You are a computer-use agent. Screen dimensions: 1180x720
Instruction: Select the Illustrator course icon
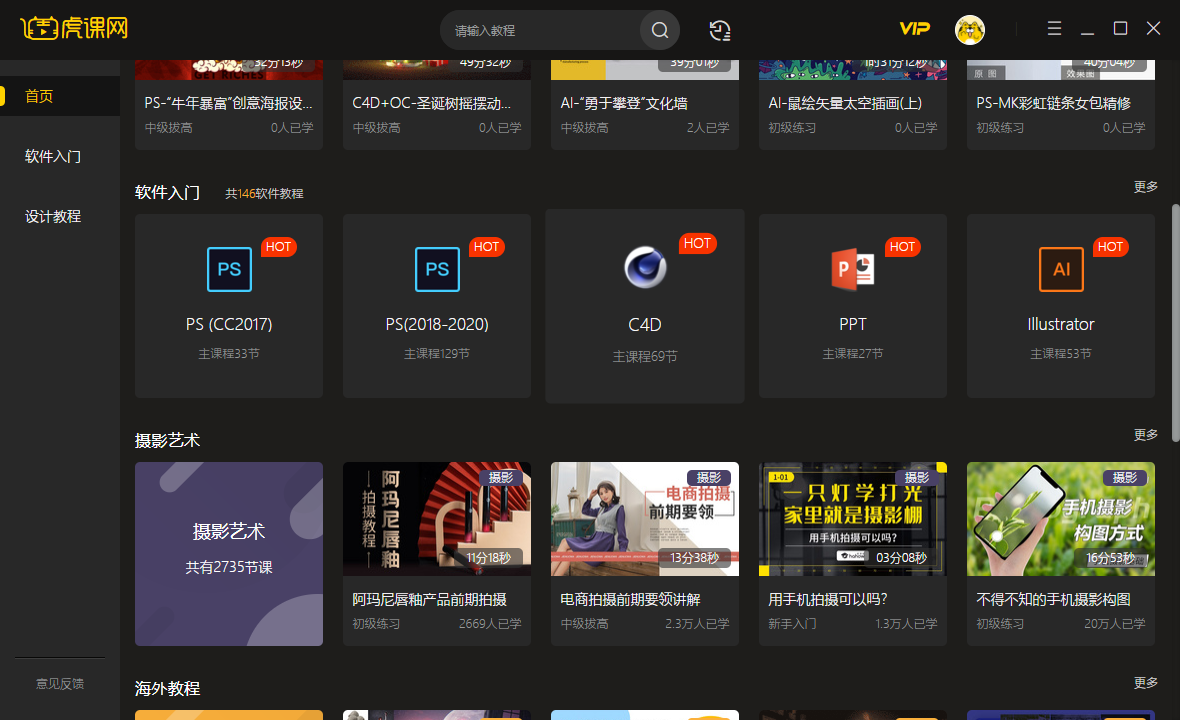pyautogui.click(x=1060, y=269)
